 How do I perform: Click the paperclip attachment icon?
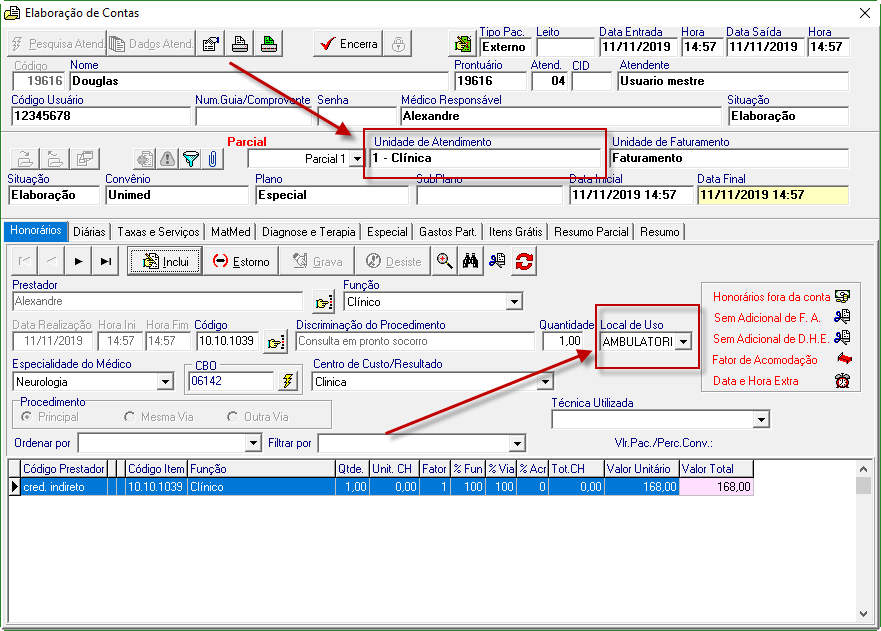tap(212, 159)
